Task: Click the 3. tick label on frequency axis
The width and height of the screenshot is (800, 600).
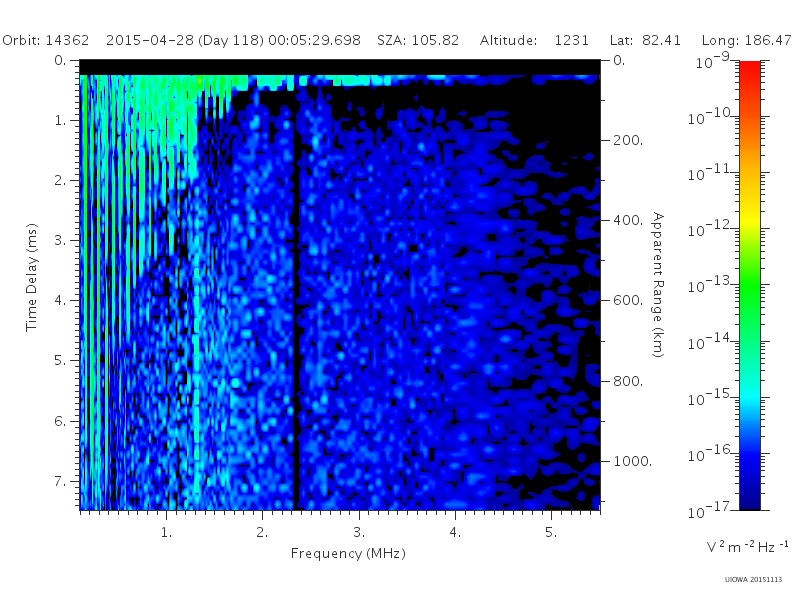Action: (x=359, y=533)
